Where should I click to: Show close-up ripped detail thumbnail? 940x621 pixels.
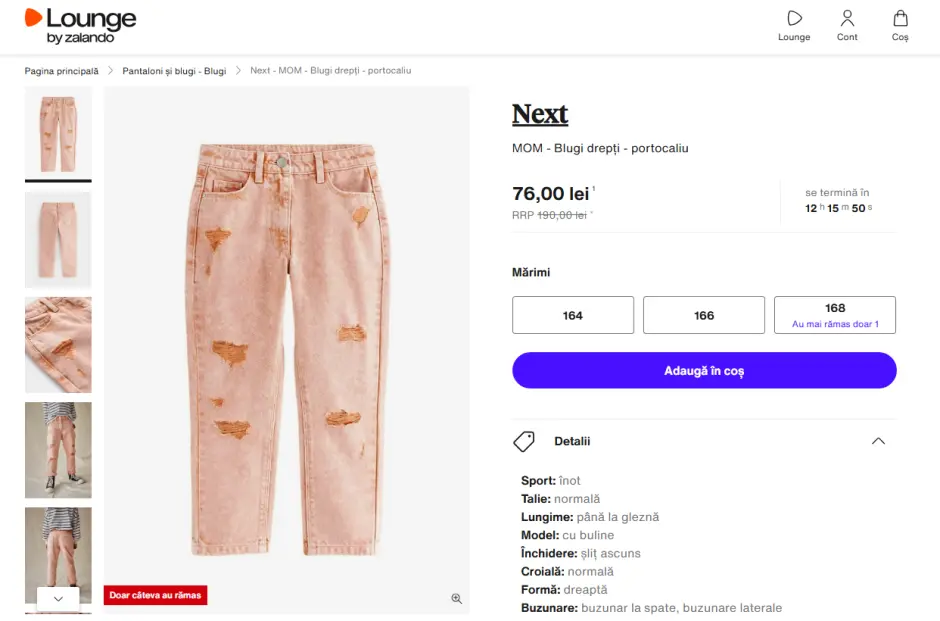[58, 345]
